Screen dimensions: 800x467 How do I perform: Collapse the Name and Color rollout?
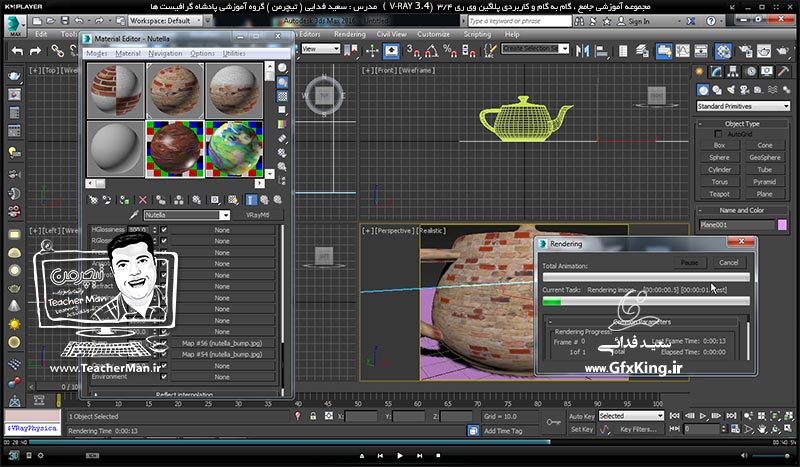(743, 210)
